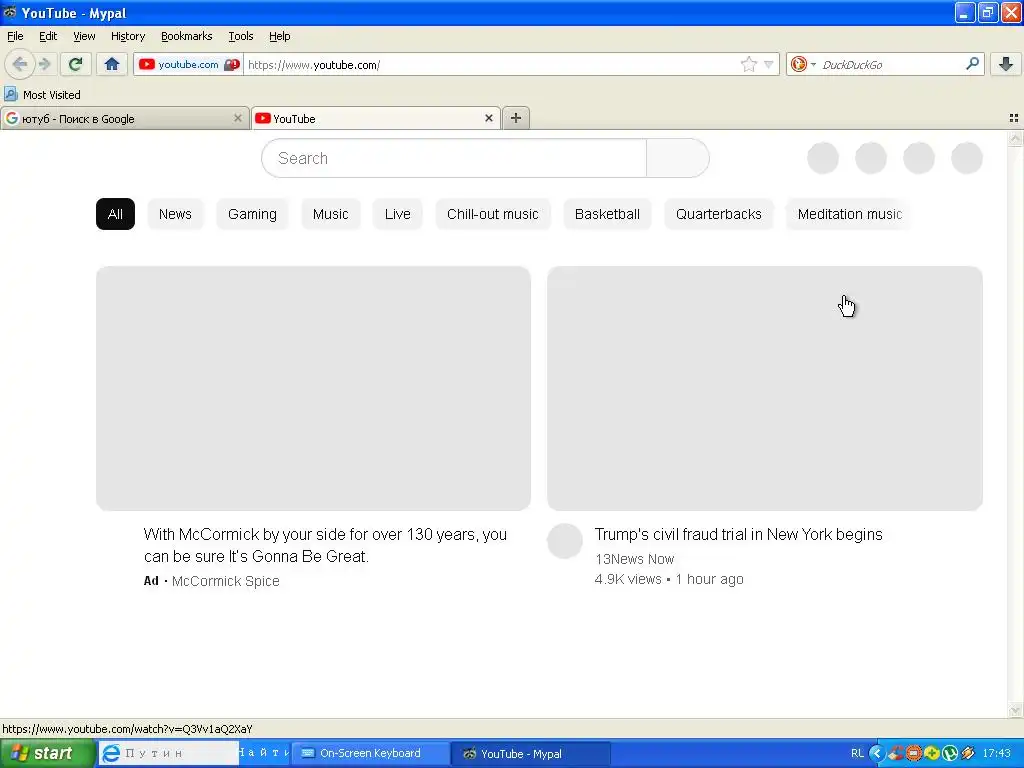Click the 13News Now channel avatar placeholder
Screen dimensions: 1024x768
pyautogui.click(x=565, y=541)
